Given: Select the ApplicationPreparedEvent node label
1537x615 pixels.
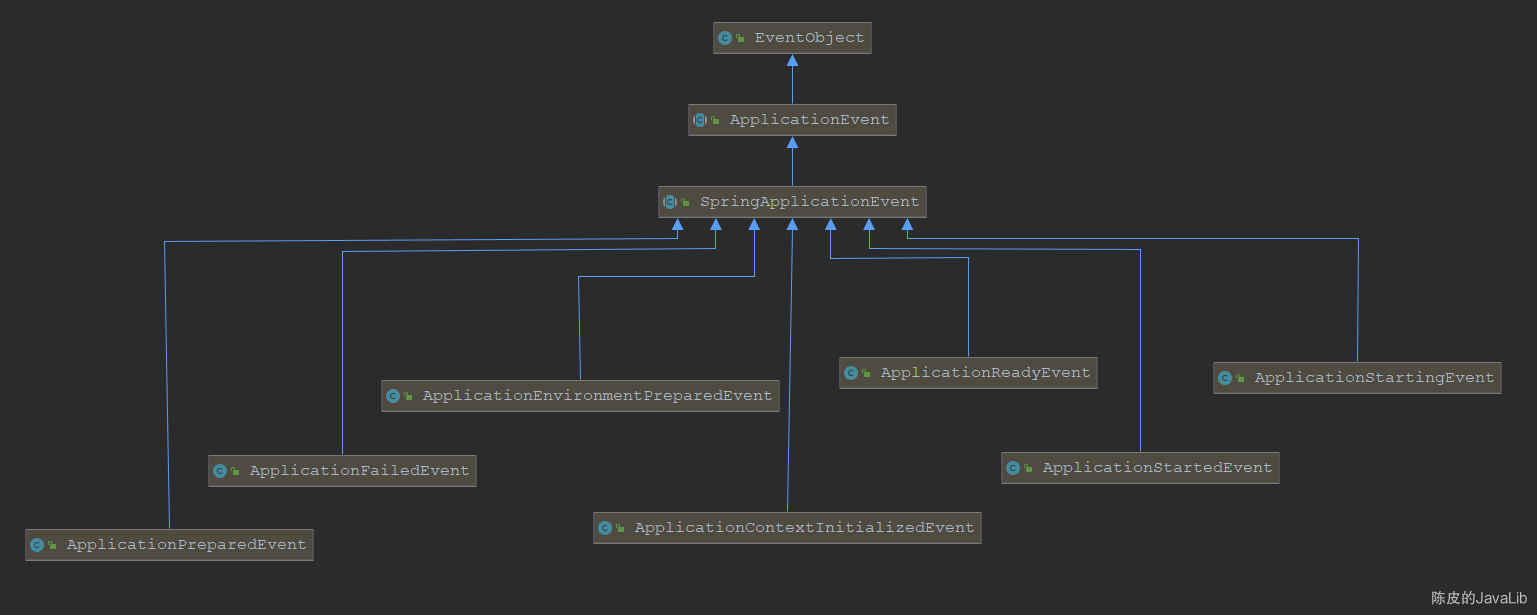Looking at the screenshot, I should click(x=186, y=545).
